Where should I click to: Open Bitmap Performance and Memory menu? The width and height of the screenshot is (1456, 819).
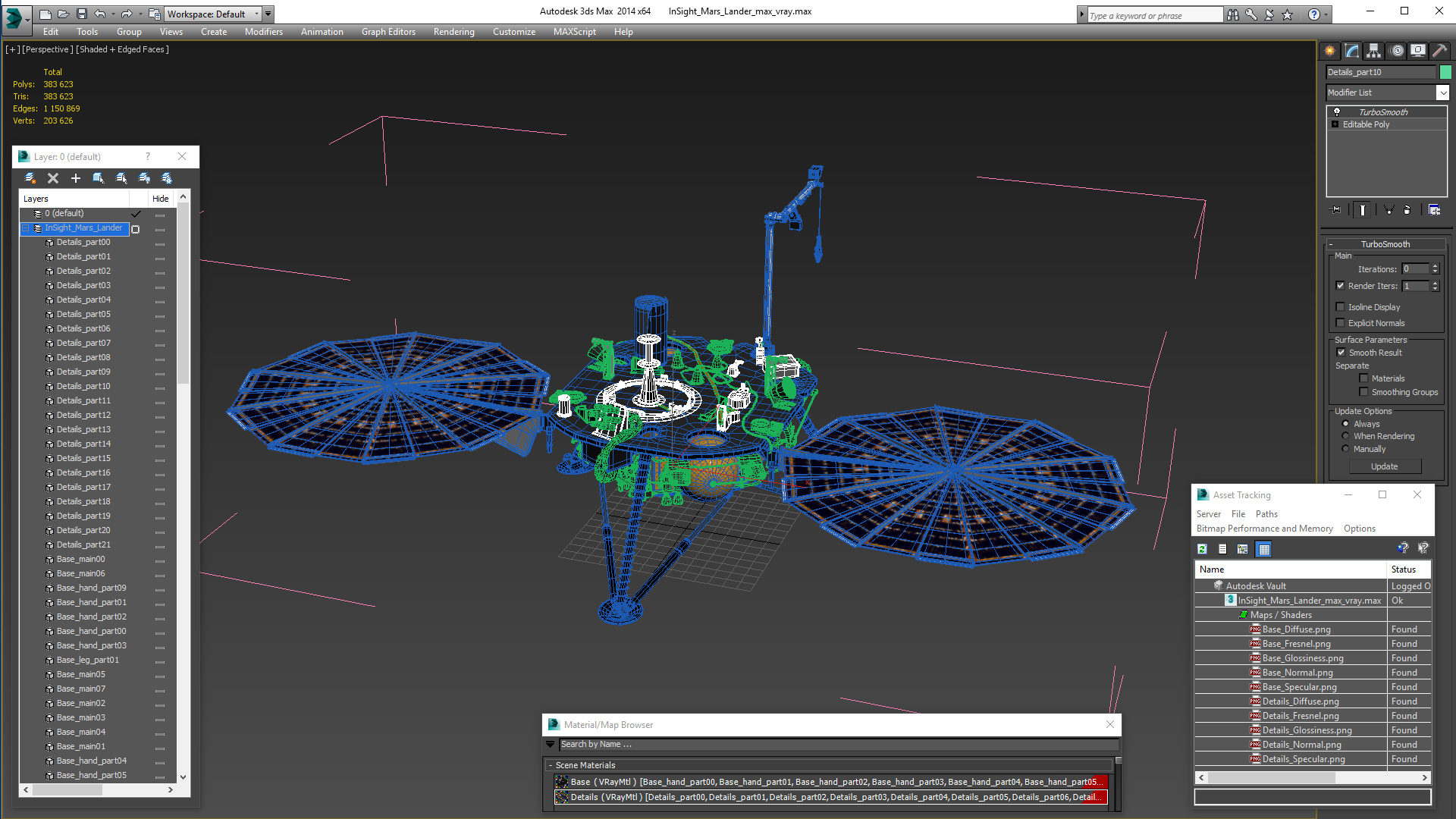[x=1264, y=529]
